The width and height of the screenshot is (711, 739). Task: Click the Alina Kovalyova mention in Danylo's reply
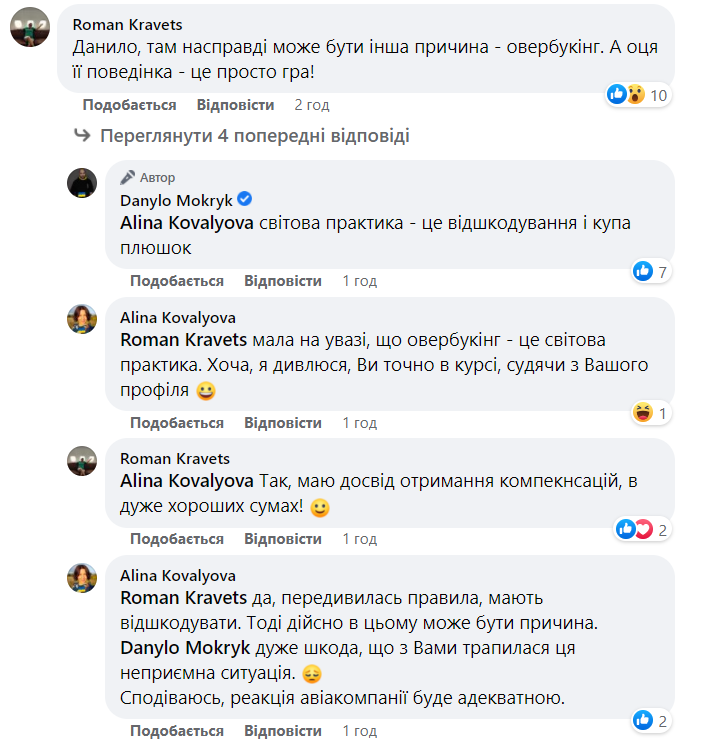[x=184, y=223]
